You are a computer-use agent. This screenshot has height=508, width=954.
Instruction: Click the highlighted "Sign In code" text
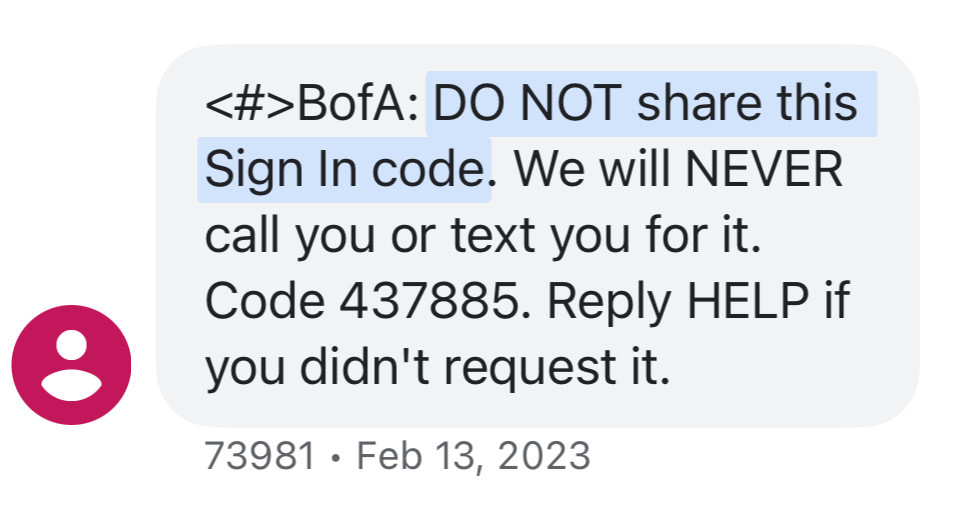(x=344, y=170)
